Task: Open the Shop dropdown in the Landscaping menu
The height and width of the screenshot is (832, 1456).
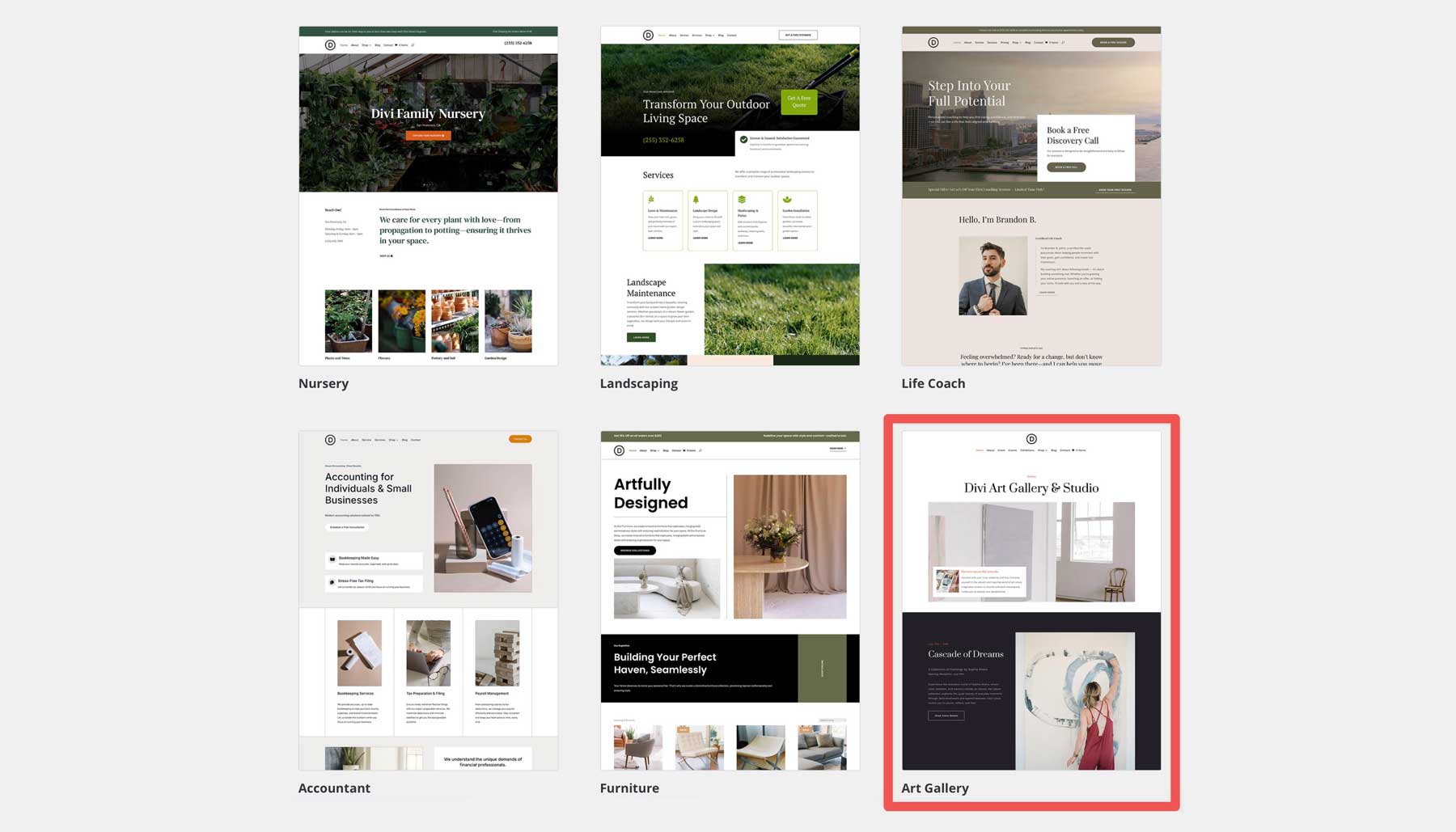Action: point(709,35)
